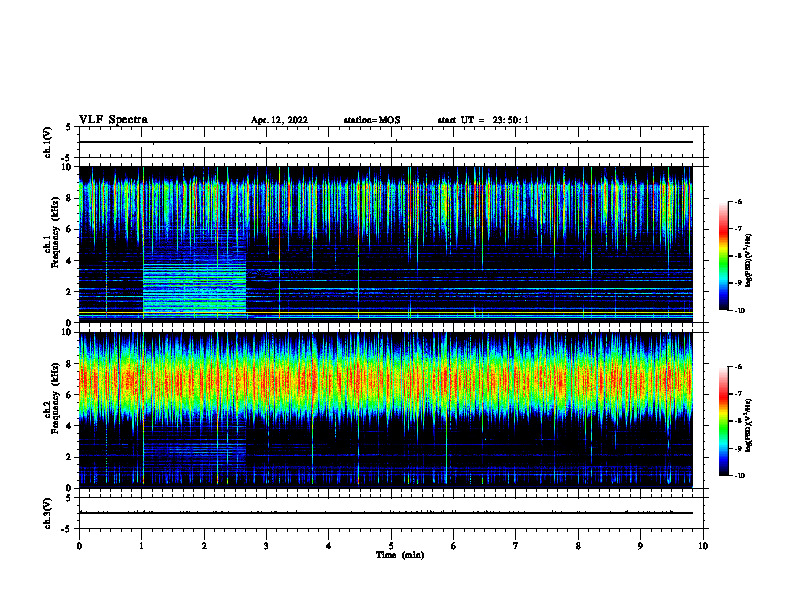The image size is (792, 612).
Task: Click ch.1 frequency tick label "4"
Action: (70, 261)
